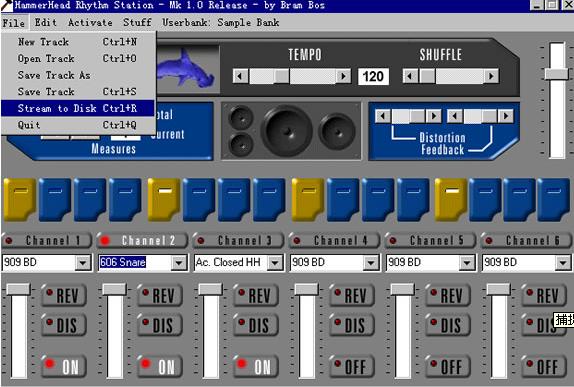The height and width of the screenshot is (387, 574).
Task: Select Channel 6
Action: point(526,241)
